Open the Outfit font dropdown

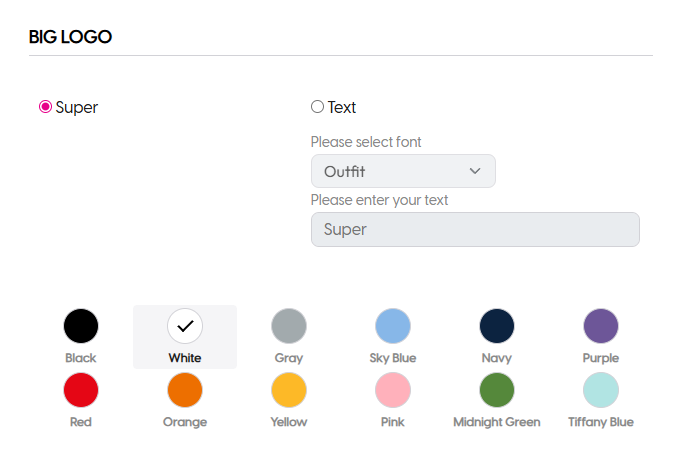click(x=403, y=171)
